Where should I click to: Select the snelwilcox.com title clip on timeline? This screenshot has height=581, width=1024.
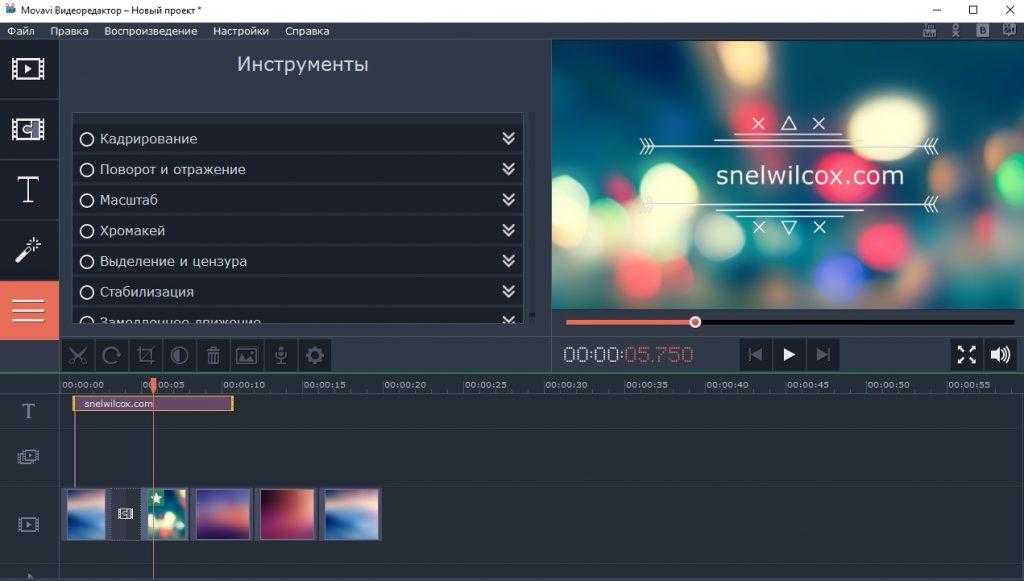[x=153, y=403]
